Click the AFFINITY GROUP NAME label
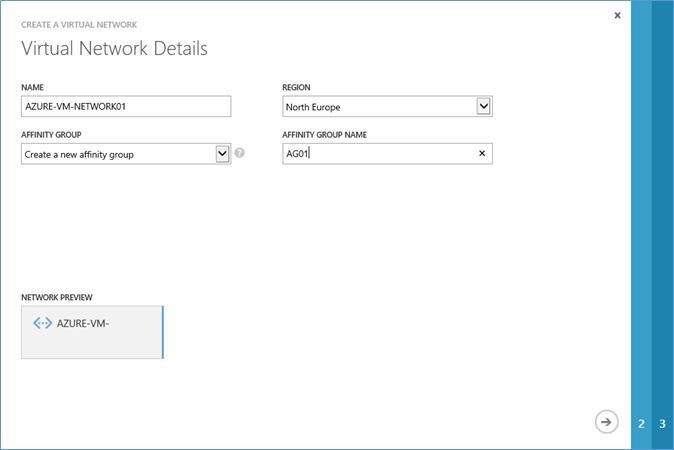The height and width of the screenshot is (450, 674). pos(325,135)
